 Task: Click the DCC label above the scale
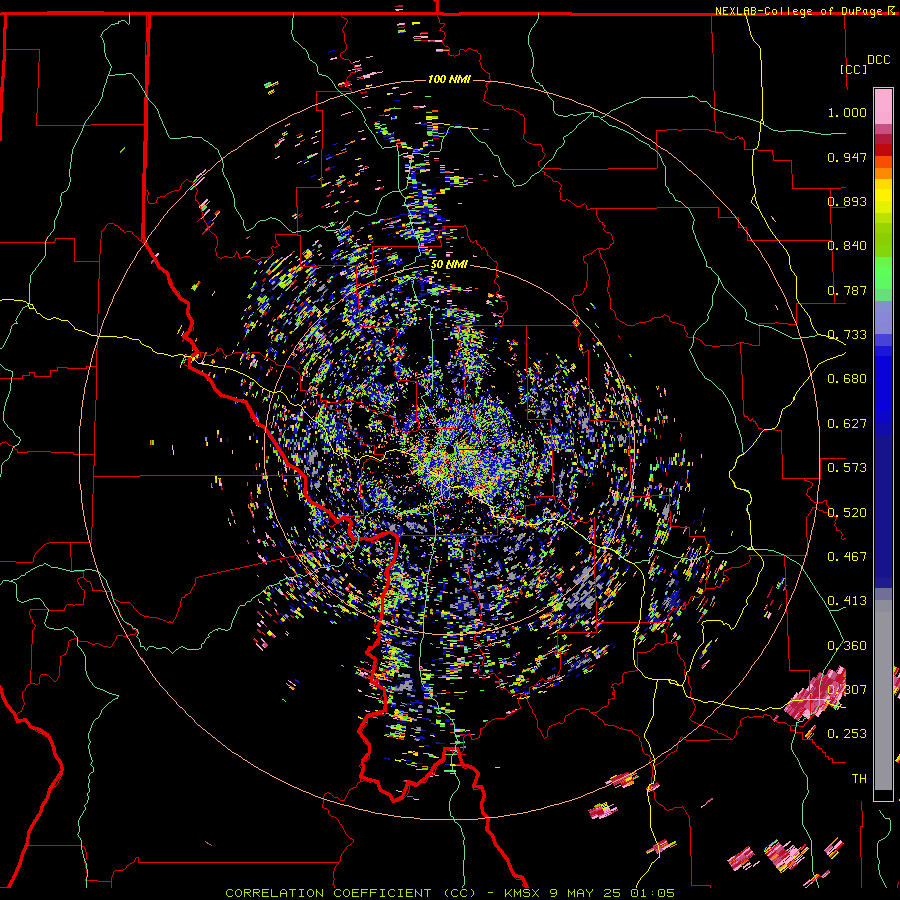tap(878, 60)
